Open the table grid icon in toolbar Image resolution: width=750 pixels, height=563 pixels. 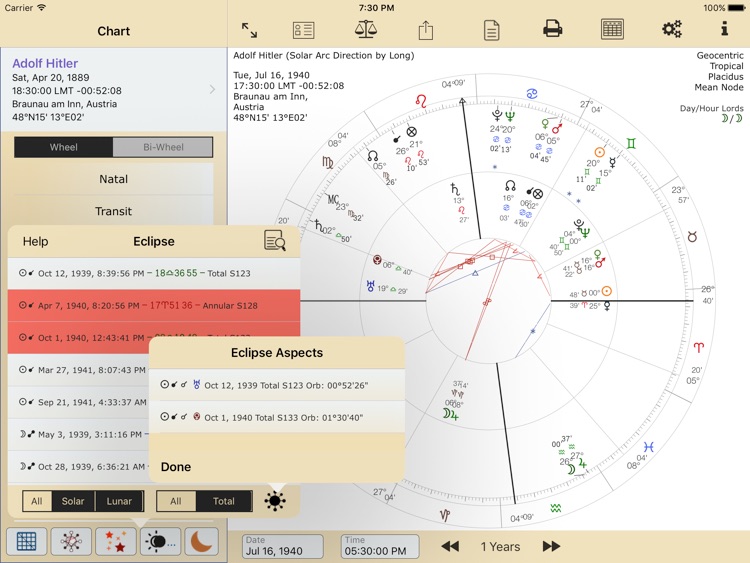[612, 29]
